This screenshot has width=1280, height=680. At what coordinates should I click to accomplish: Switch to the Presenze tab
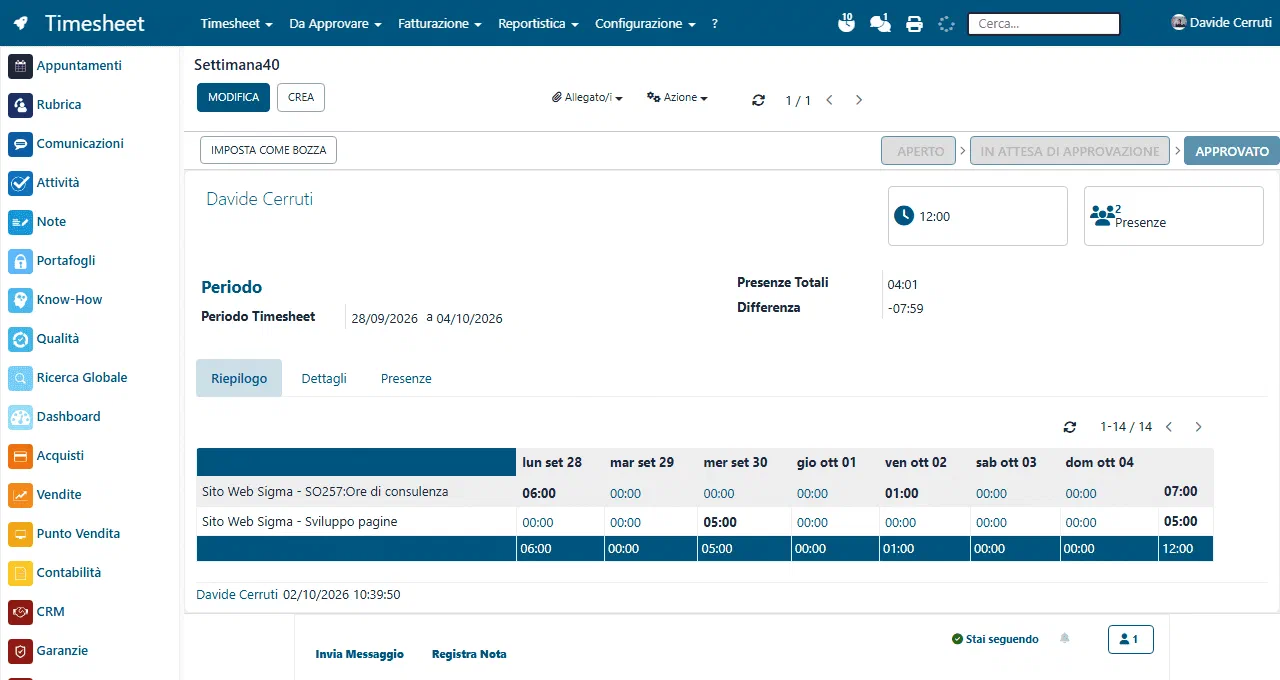(x=406, y=378)
